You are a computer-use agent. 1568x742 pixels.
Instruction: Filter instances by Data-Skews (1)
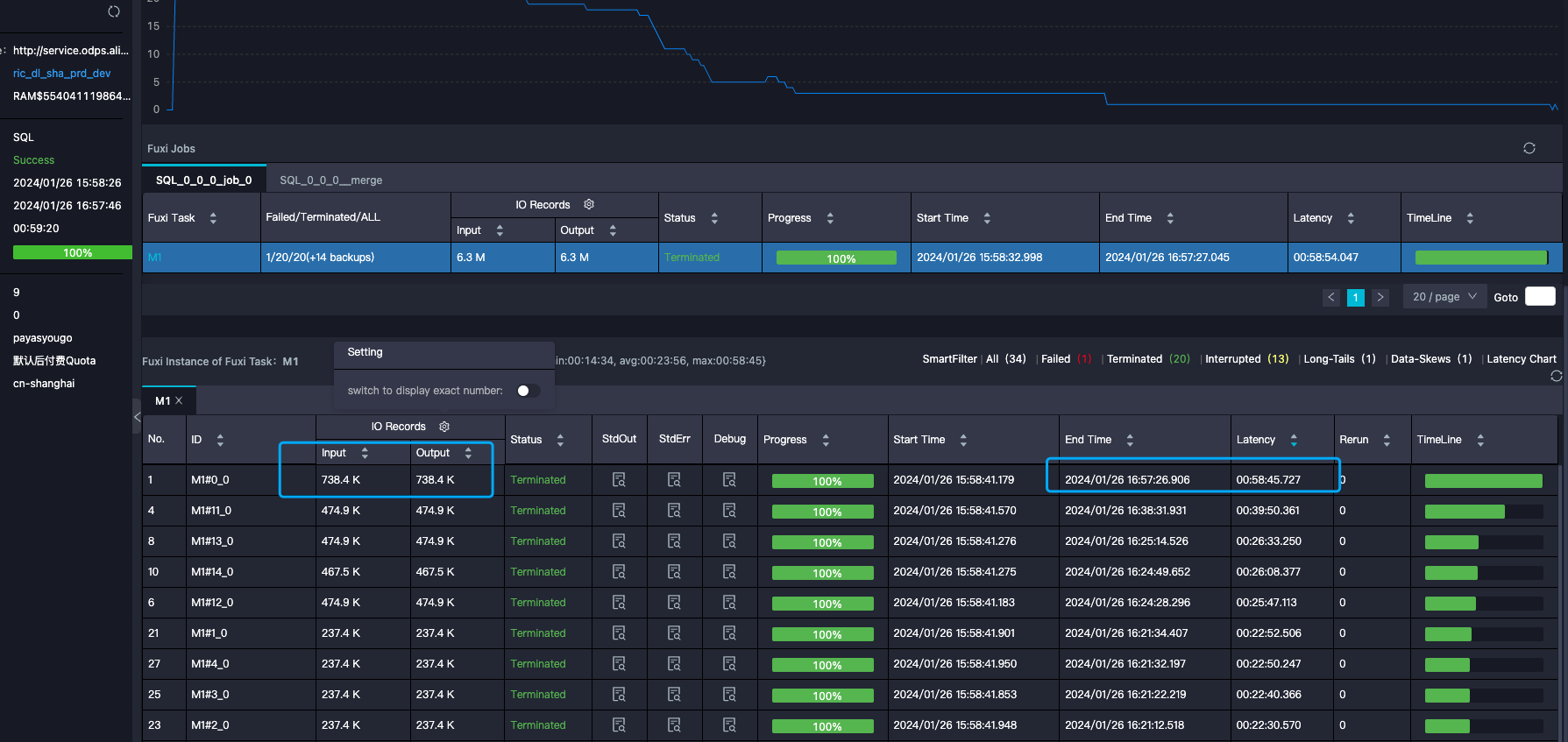[1431, 359]
